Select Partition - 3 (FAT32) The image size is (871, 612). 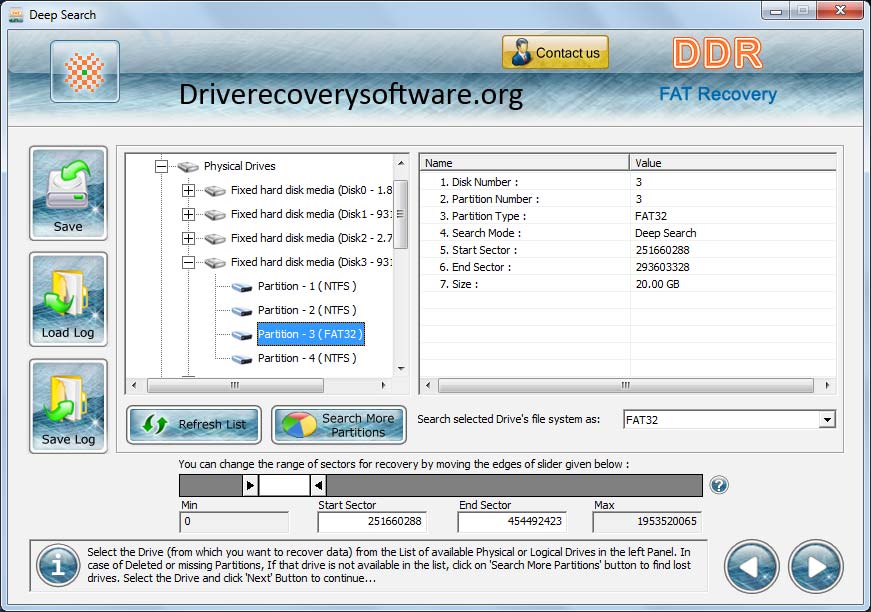pos(311,334)
